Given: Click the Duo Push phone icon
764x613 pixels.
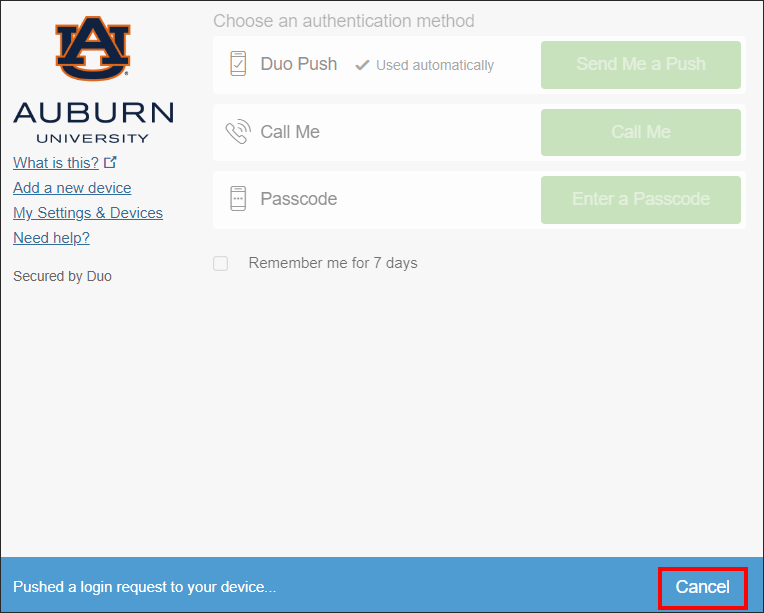Looking at the screenshot, I should pyautogui.click(x=238, y=64).
